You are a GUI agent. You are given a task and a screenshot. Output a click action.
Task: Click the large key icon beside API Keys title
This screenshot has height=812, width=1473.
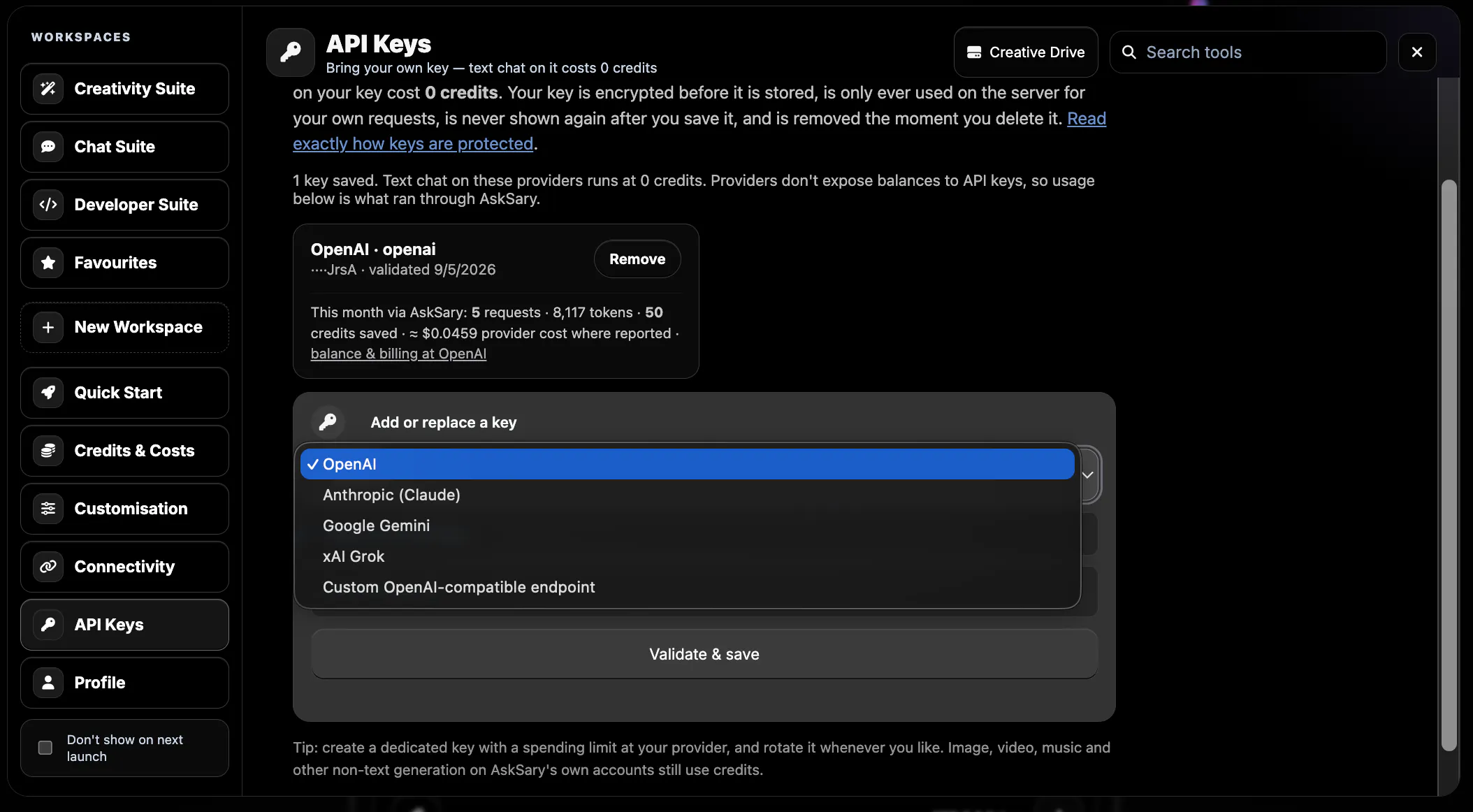pos(291,52)
